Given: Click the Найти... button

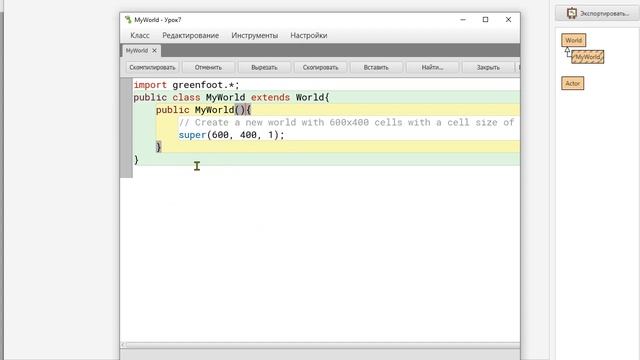Looking at the screenshot, I should [x=432, y=67].
